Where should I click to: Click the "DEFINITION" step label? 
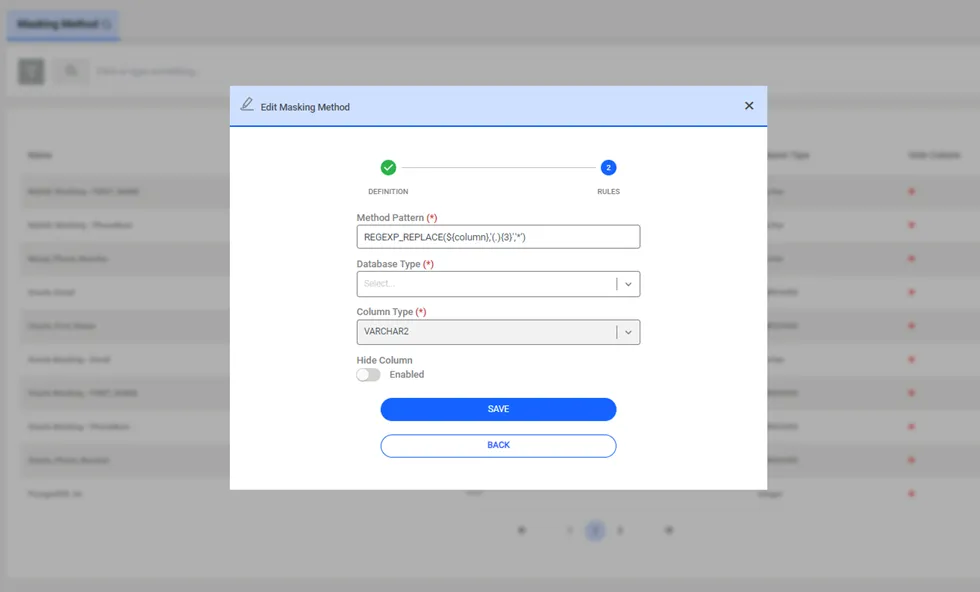[388, 191]
